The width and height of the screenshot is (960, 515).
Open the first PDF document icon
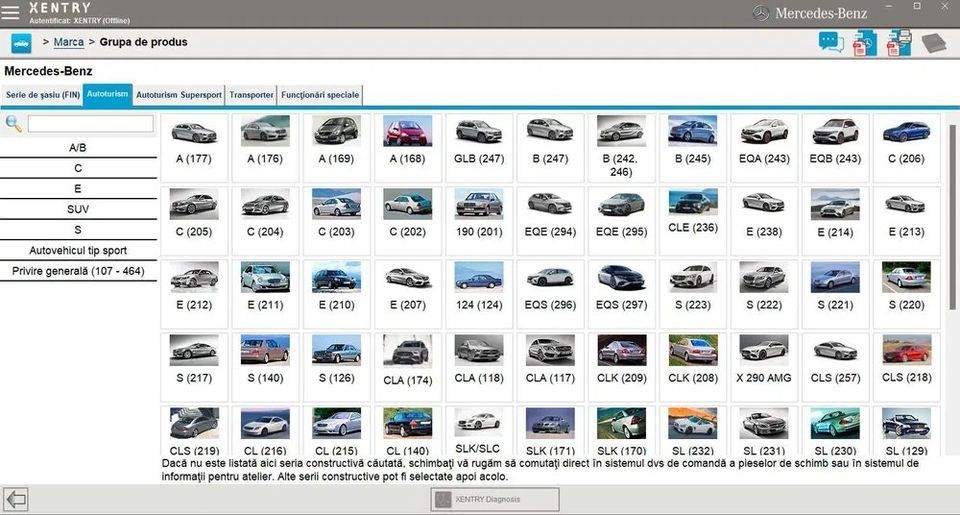[864, 44]
